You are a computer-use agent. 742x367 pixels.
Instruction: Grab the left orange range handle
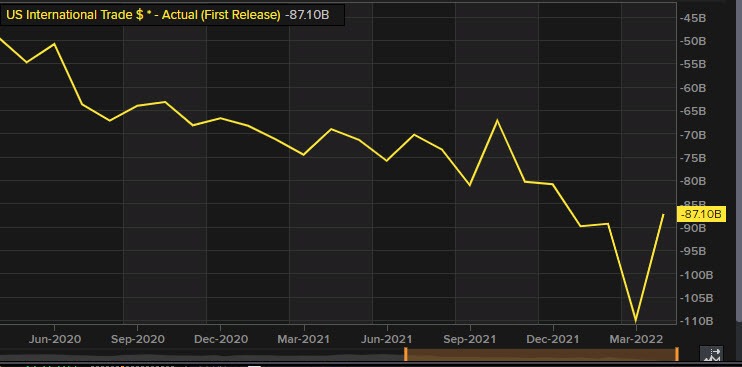(405, 354)
